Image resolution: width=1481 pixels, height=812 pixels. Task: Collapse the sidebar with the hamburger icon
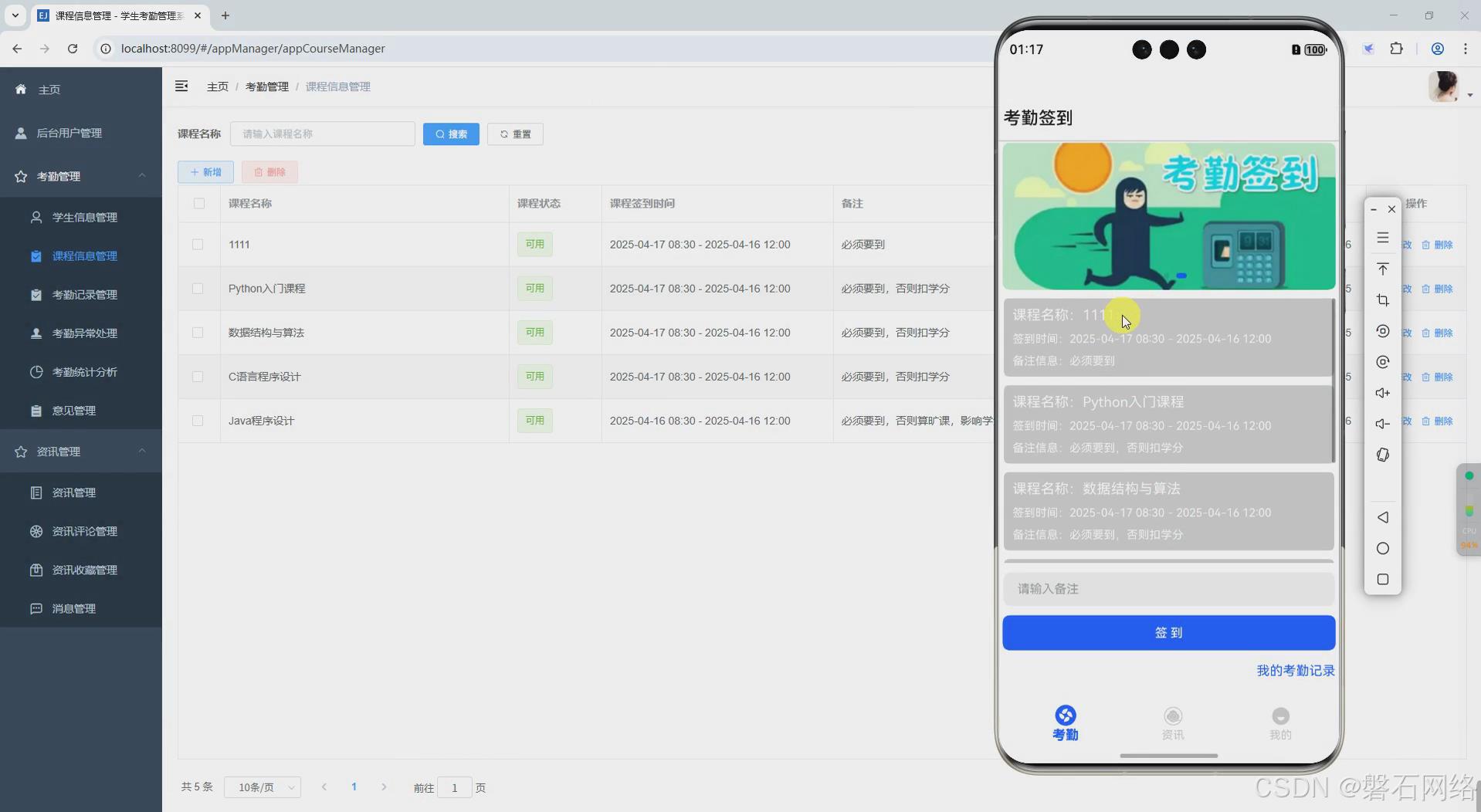[x=181, y=86]
